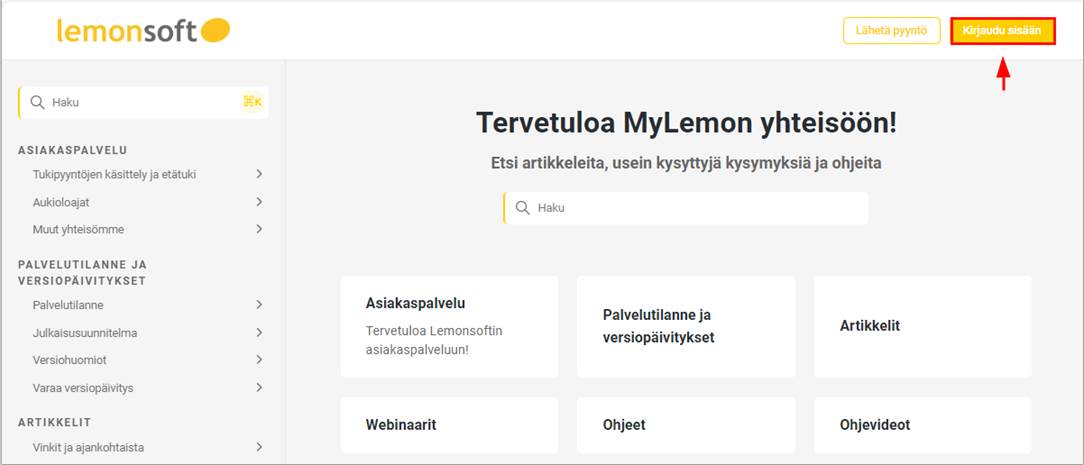Expand the Versiohuomiot chevron

[259, 360]
